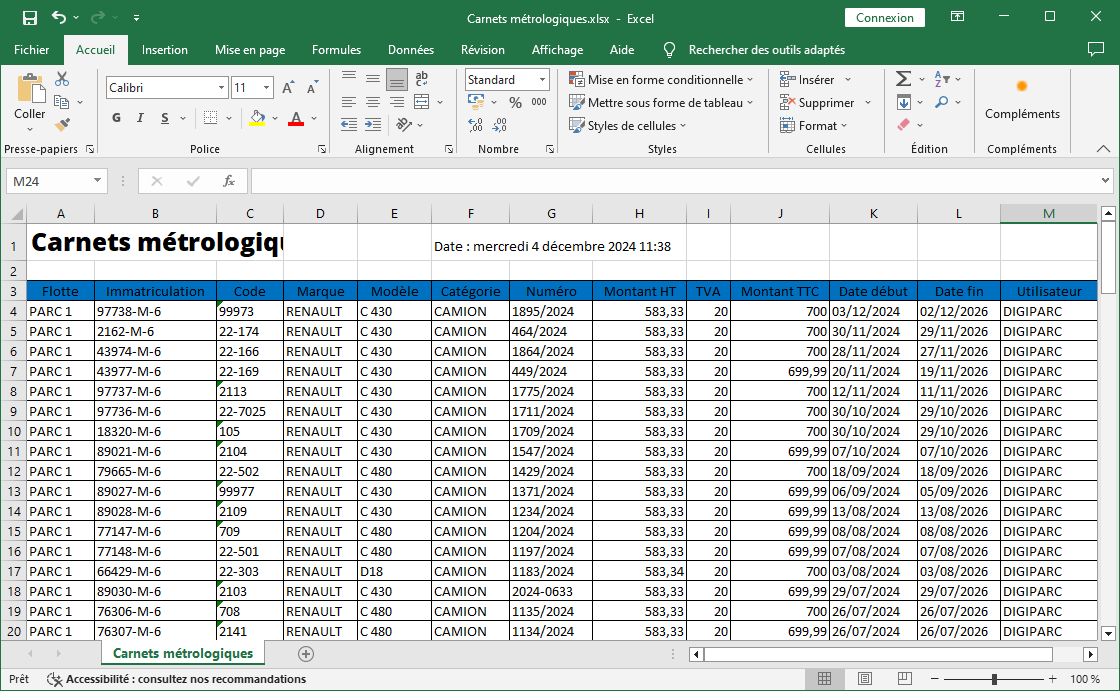The image size is (1120, 691).
Task: Save the workbook with the floppy icon
Action: coord(29,18)
